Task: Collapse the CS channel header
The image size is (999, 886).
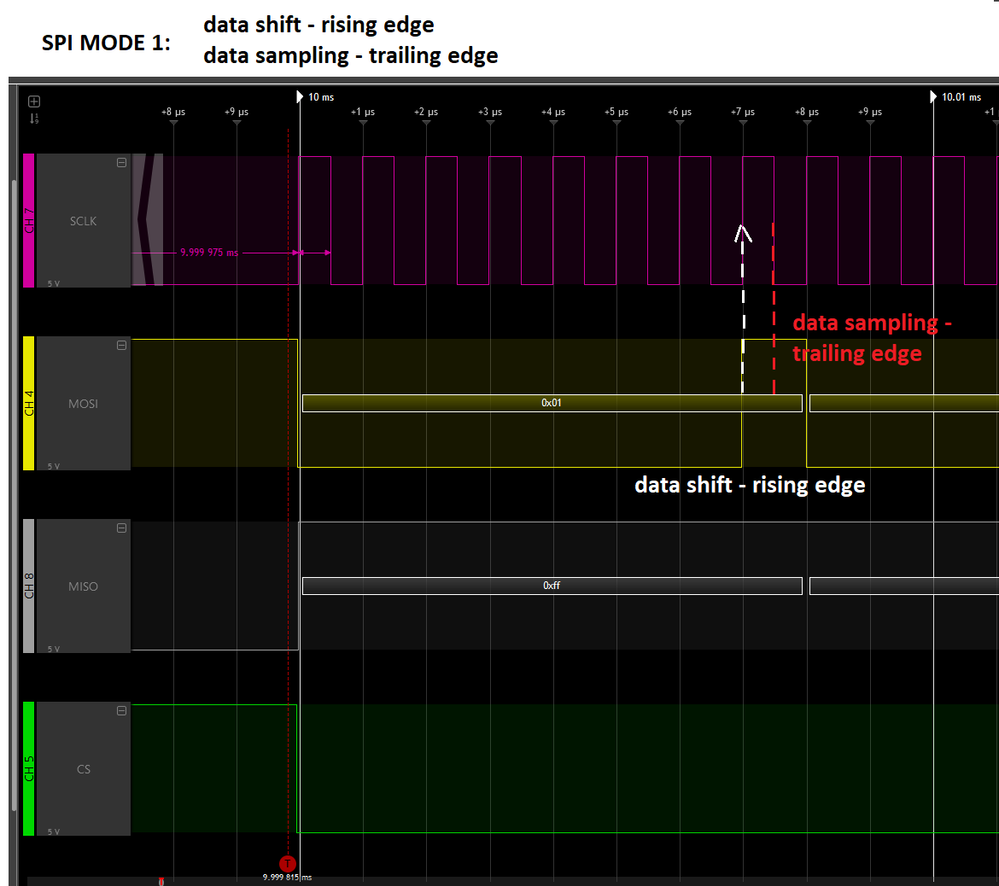Action: (121, 710)
